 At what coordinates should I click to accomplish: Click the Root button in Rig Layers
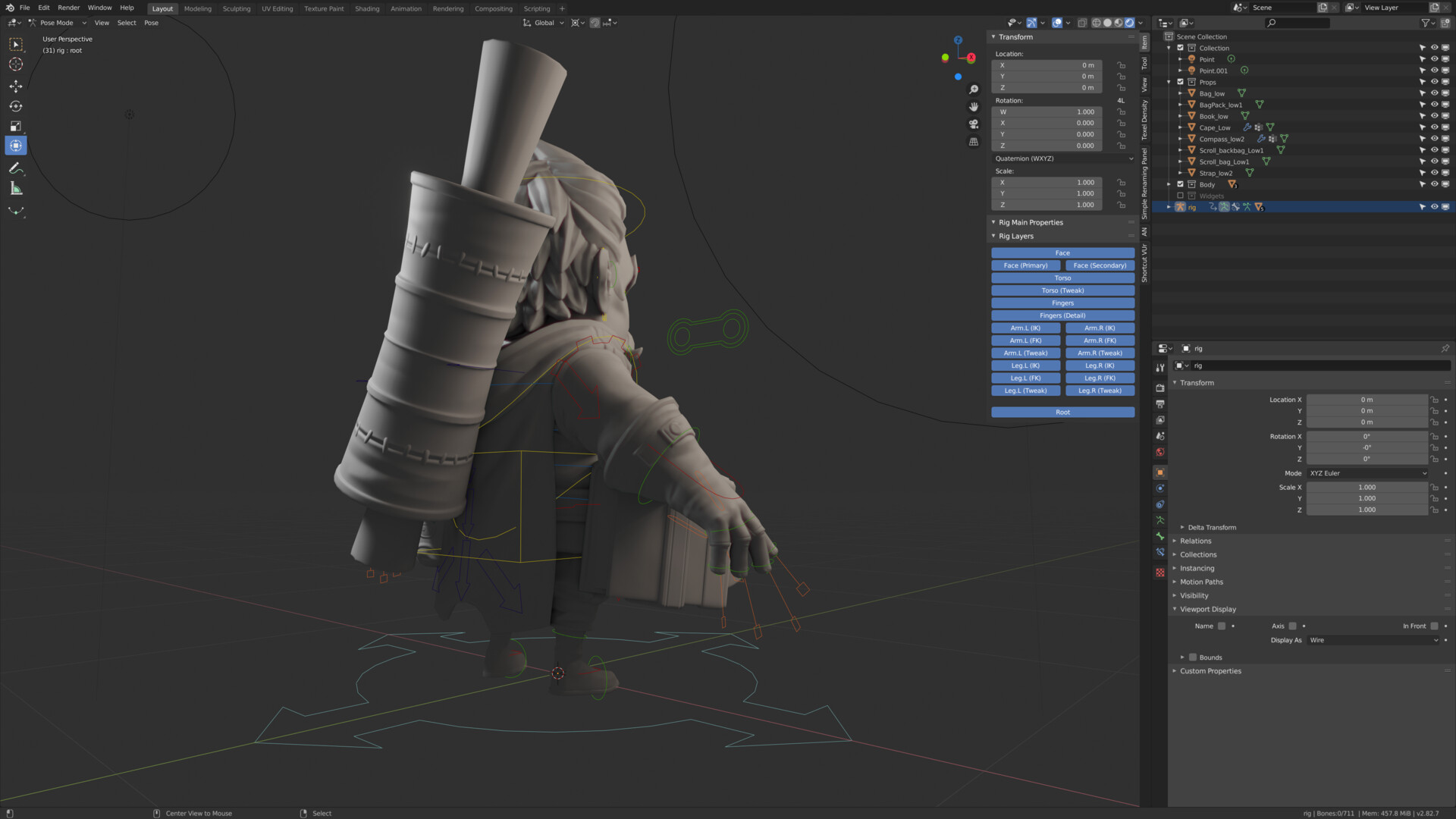click(x=1062, y=412)
